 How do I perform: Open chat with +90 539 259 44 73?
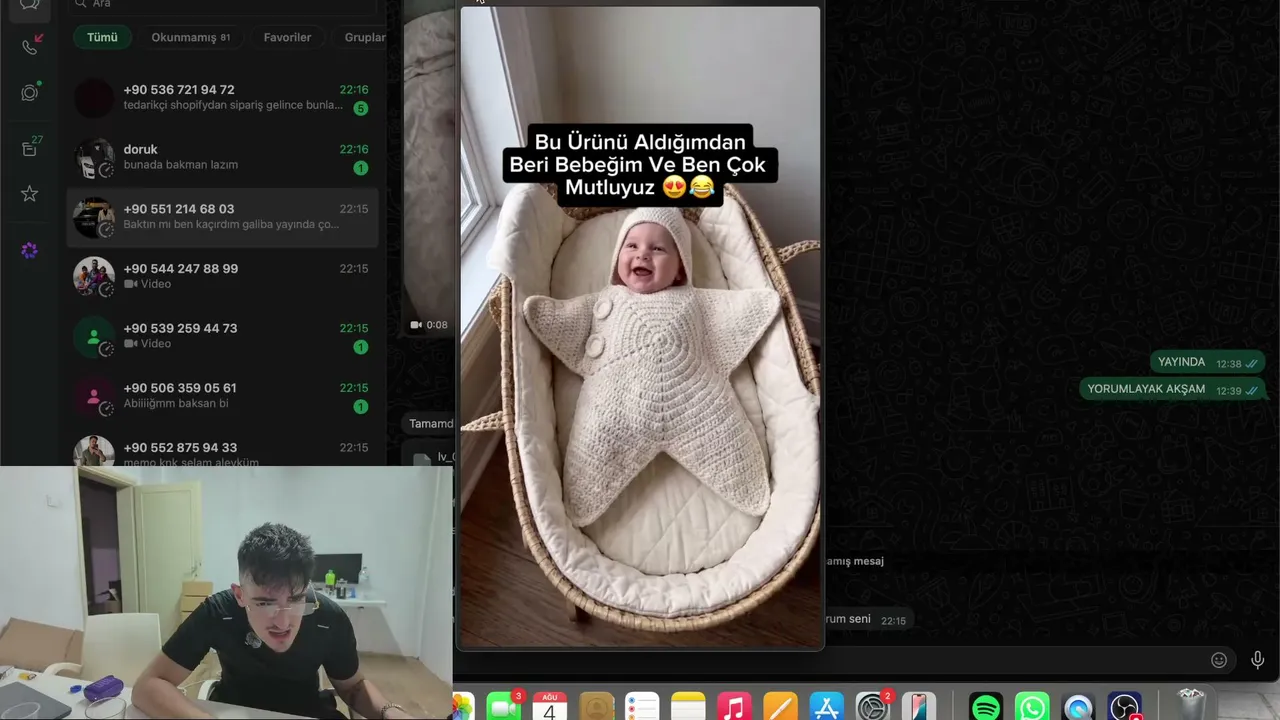tap(222, 336)
